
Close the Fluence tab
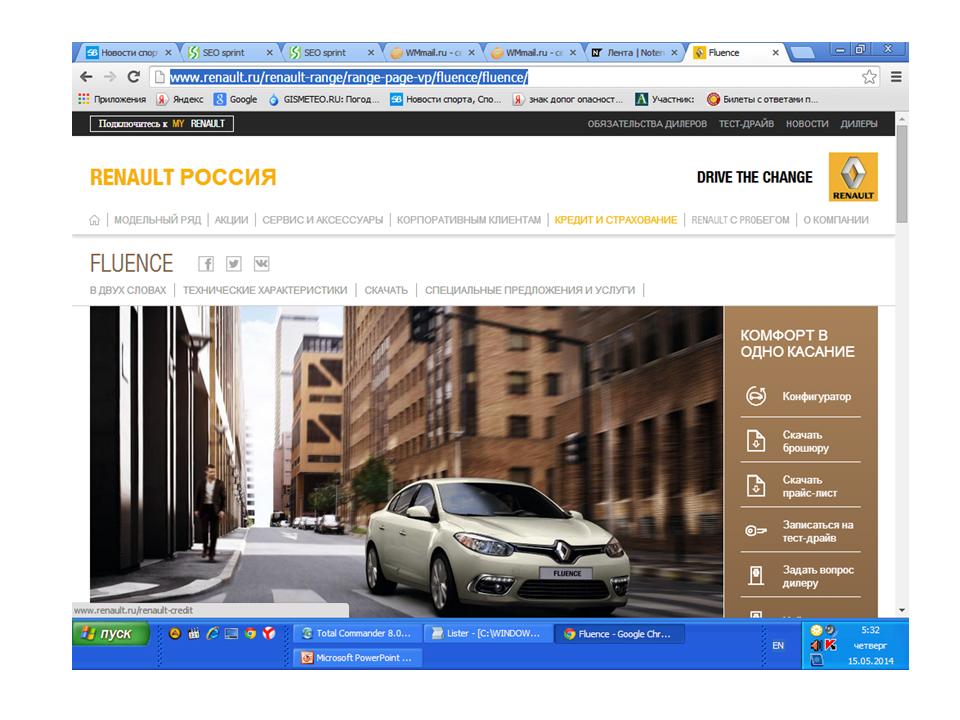pyautogui.click(x=776, y=53)
